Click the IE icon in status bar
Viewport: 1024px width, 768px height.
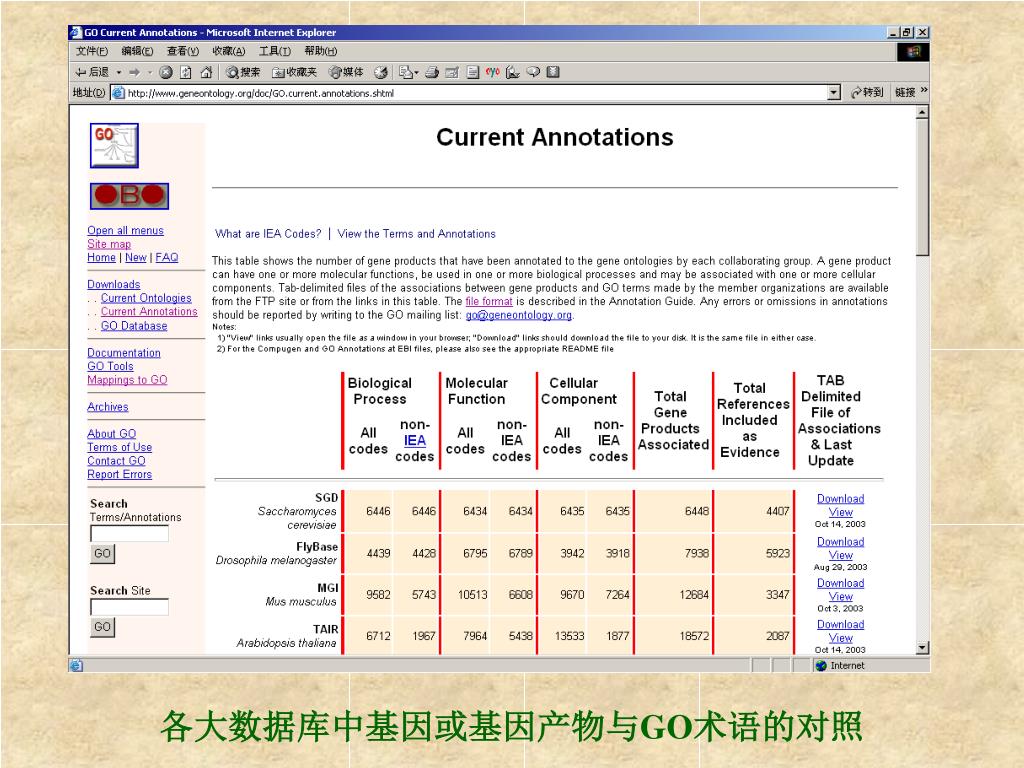pyautogui.click(x=76, y=665)
